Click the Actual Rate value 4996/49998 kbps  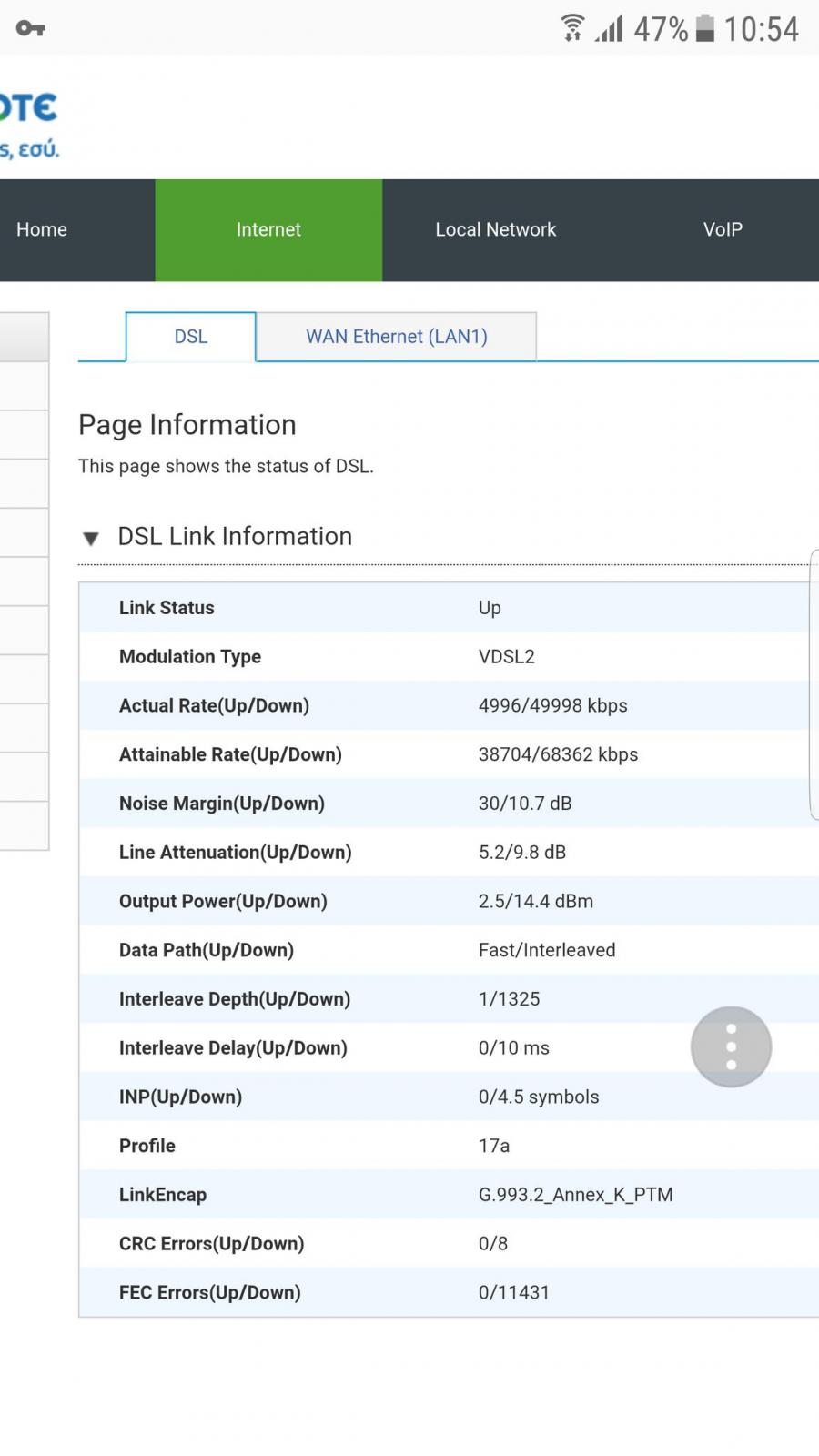[x=552, y=705]
